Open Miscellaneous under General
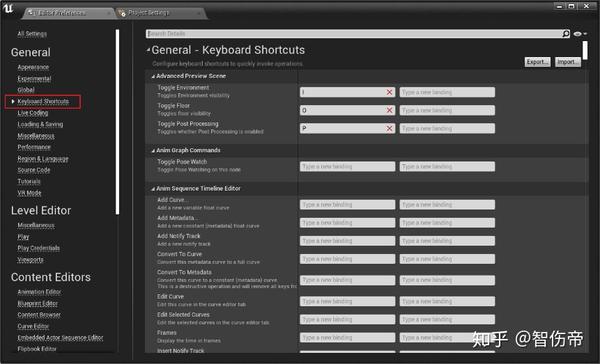 [36, 135]
